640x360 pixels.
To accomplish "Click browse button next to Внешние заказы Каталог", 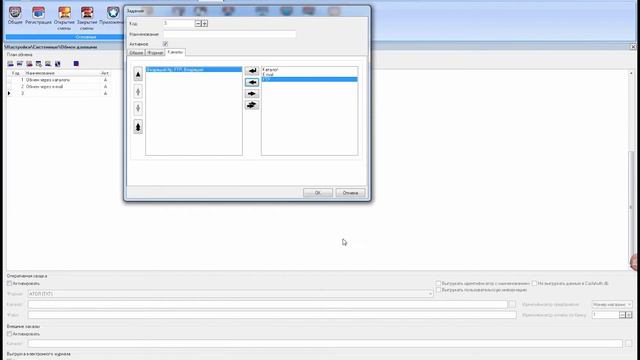I will 628,344.
